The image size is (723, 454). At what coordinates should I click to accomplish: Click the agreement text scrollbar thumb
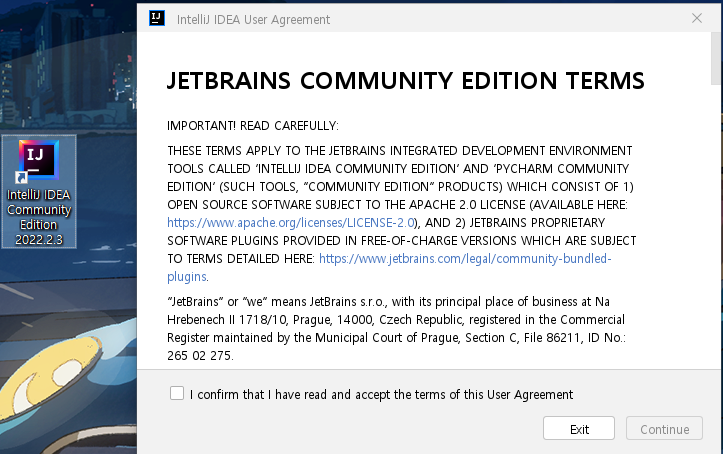pos(716,59)
